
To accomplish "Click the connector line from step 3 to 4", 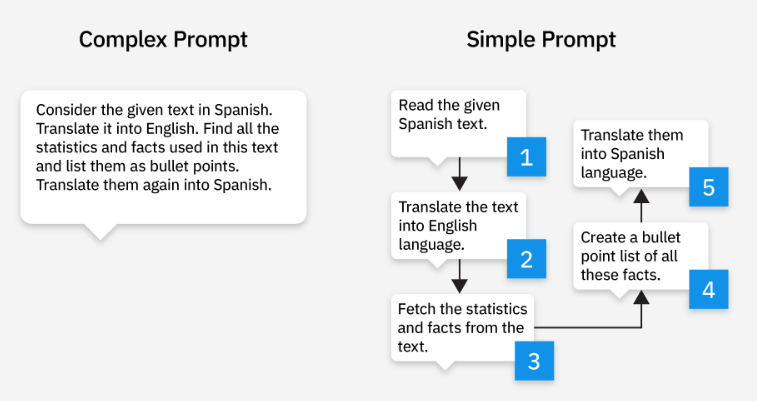I will tap(588, 328).
